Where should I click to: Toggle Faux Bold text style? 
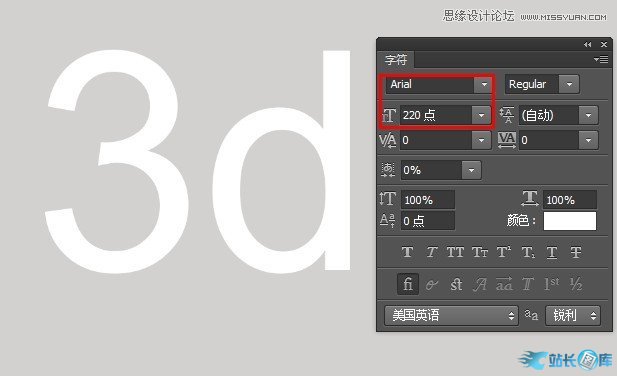pos(407,252)
